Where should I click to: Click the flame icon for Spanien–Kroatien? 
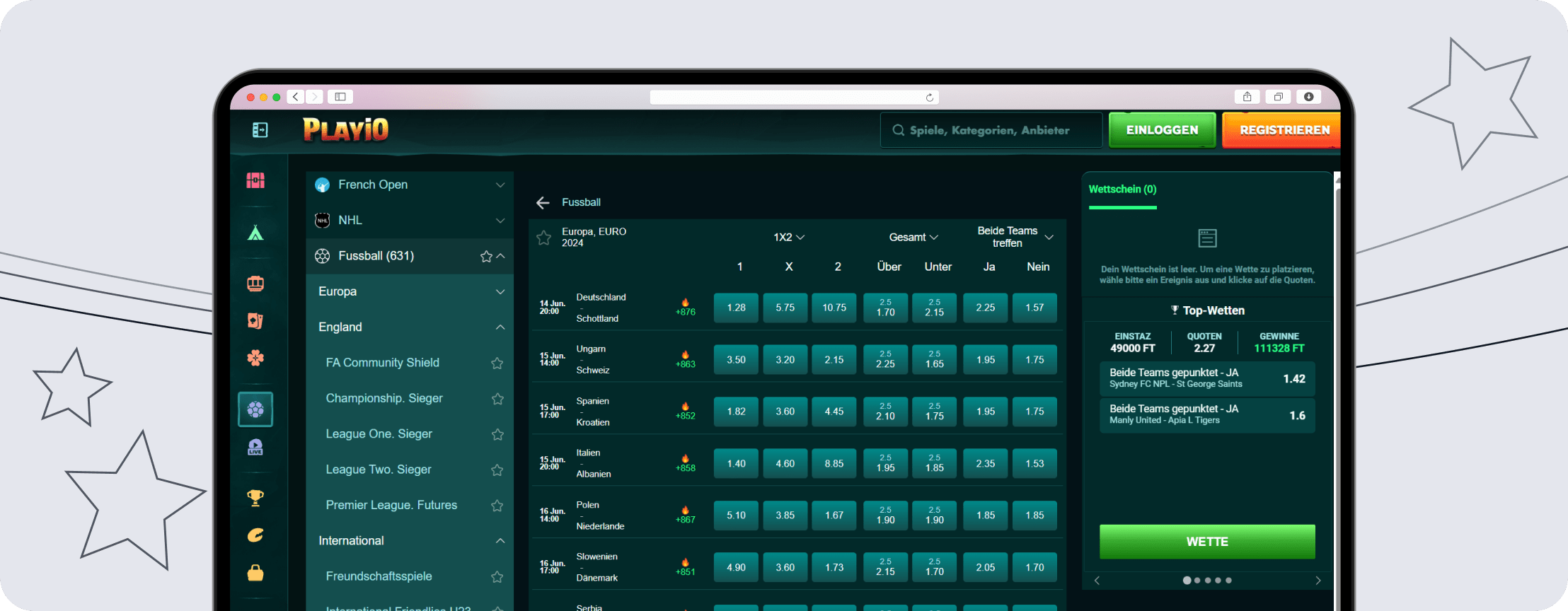tap(685, 407)
